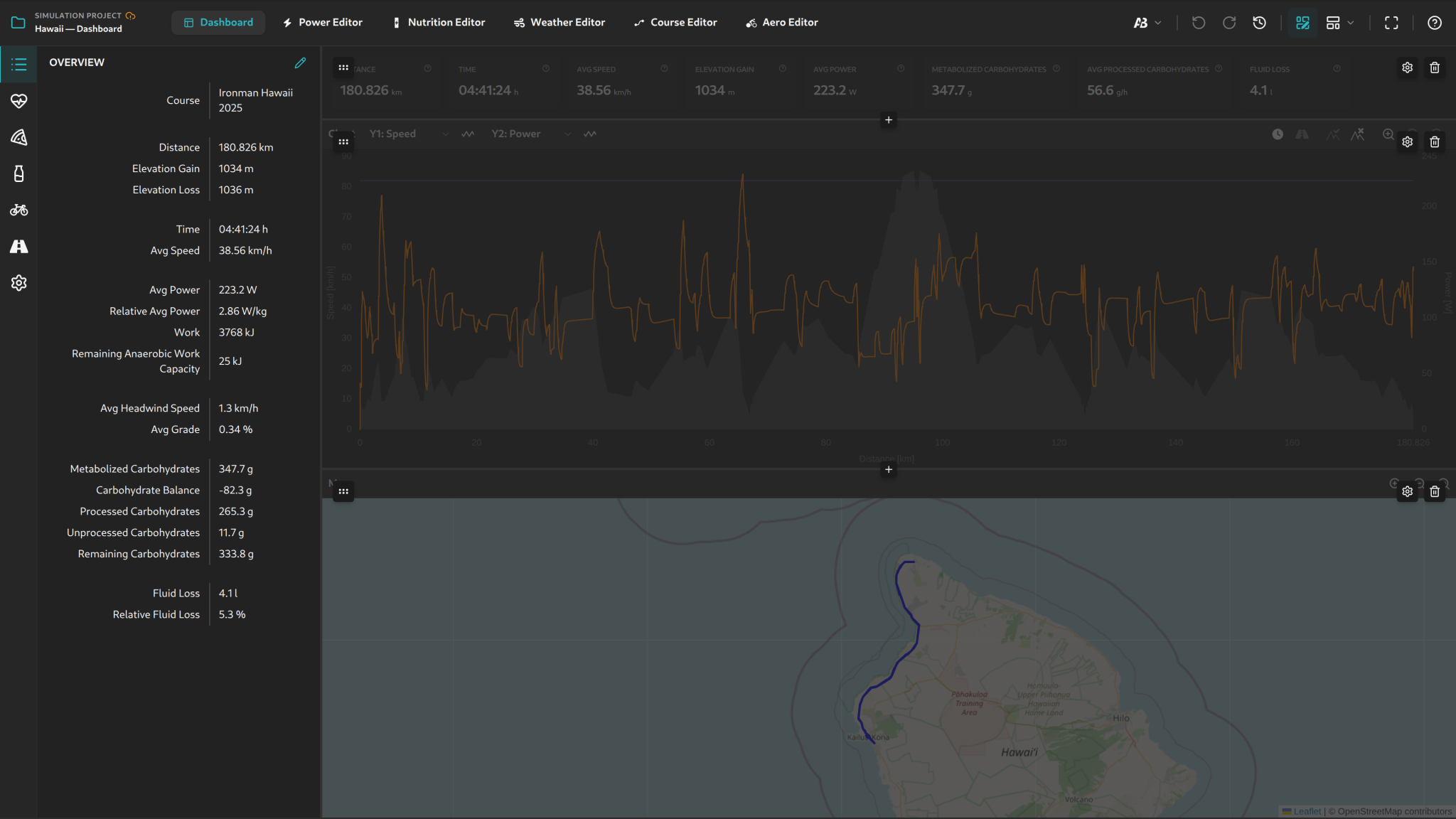
Task: Open the version history clock icon
Action: tap(1260, 23)
